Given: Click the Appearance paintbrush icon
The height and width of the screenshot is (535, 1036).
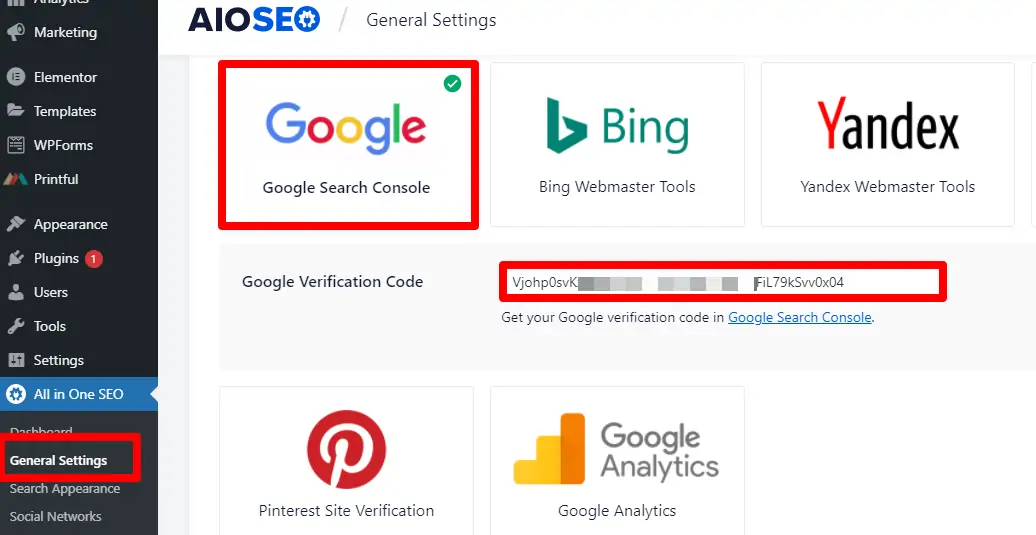Looking at the screenshot, I should 16,224.
